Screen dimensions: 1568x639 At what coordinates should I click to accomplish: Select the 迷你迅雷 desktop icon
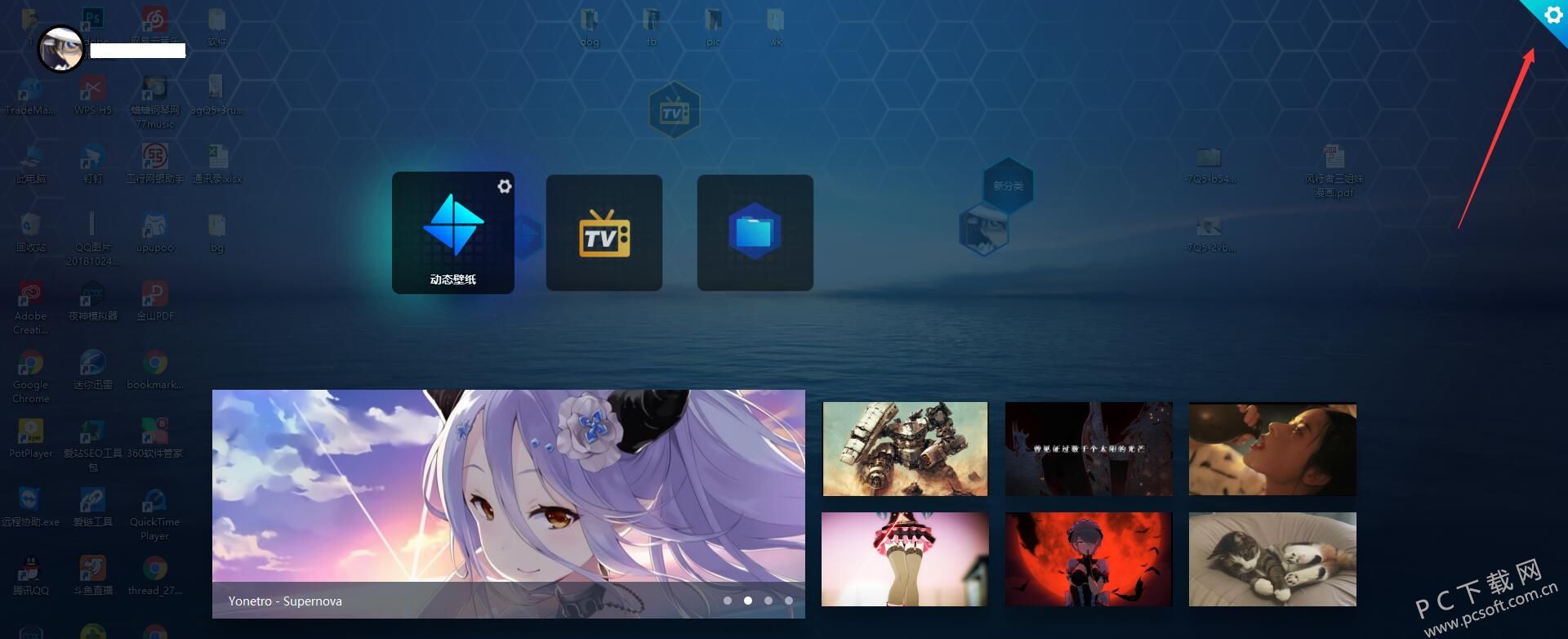(x=93, y=369)
